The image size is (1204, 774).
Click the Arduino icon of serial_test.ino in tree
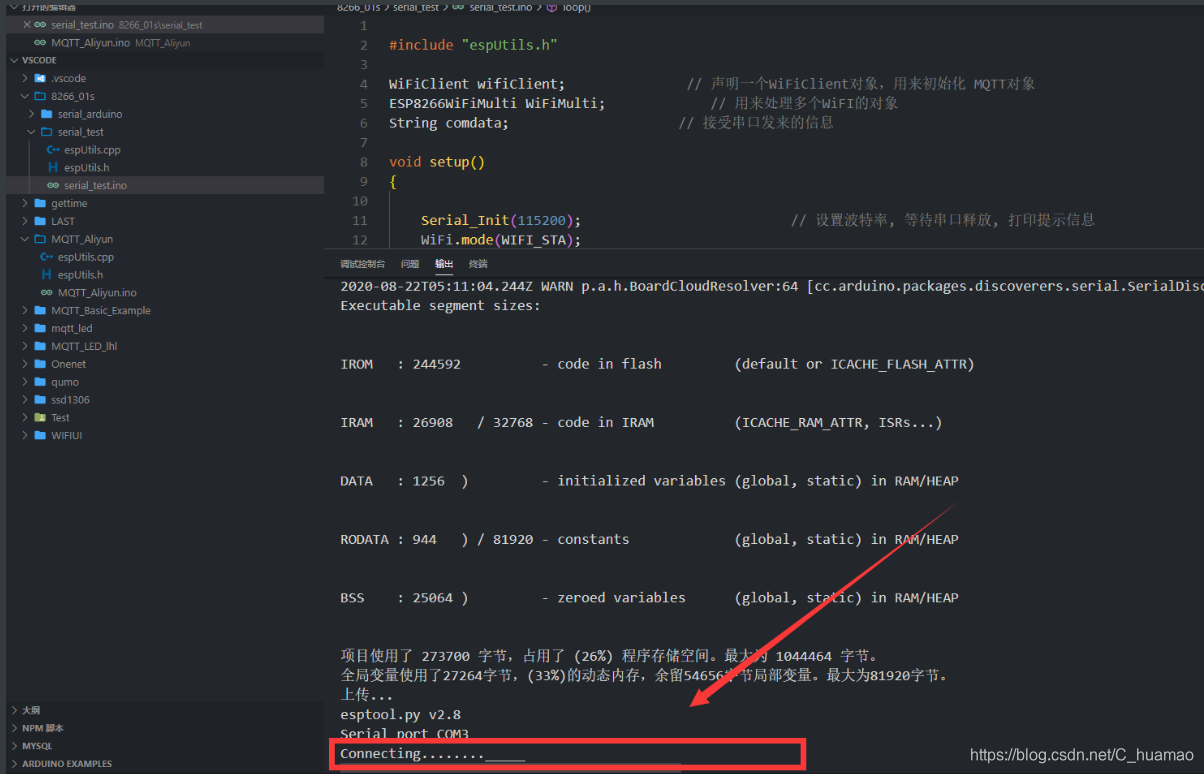pyautogui.click(x=53, y=186)
